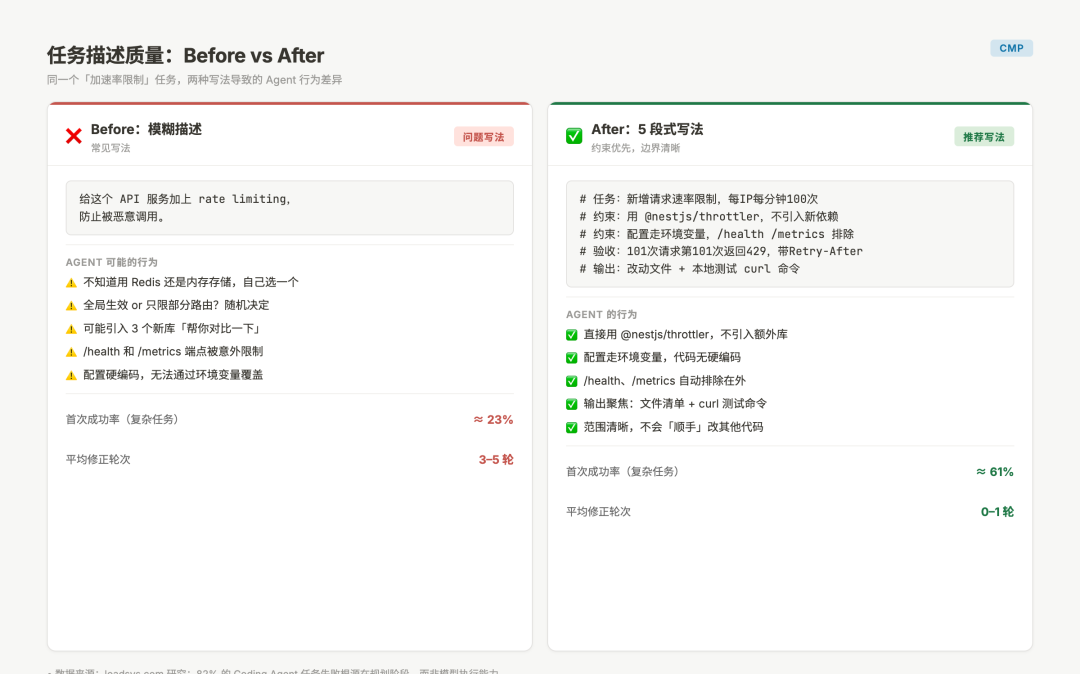Viewport: 1080px width, 674px height.
Task: Click the green checkmark icon beside After heading
Action: coord(574,136)
